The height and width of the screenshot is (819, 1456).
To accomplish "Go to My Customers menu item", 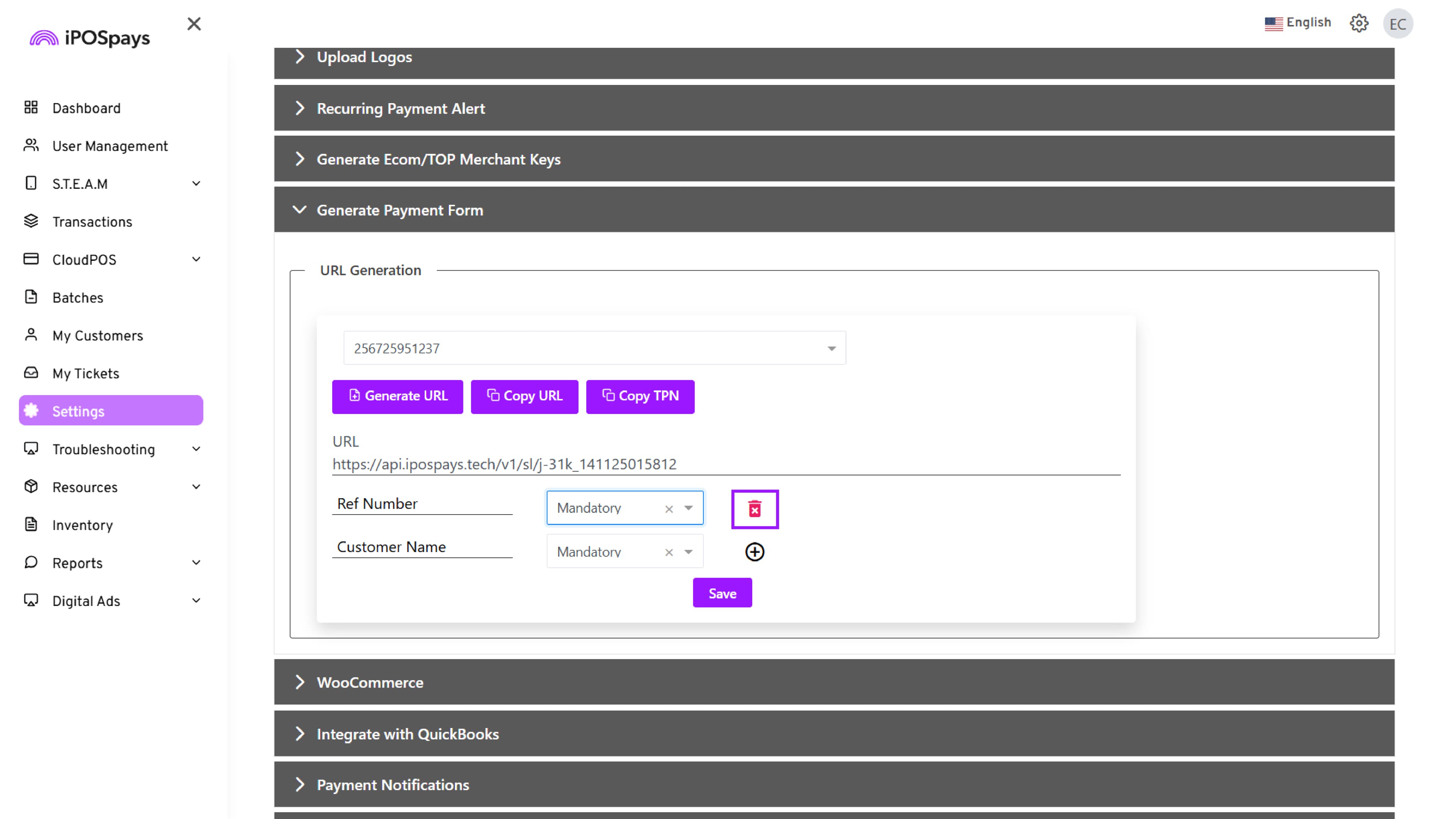I will click(97, 336).
